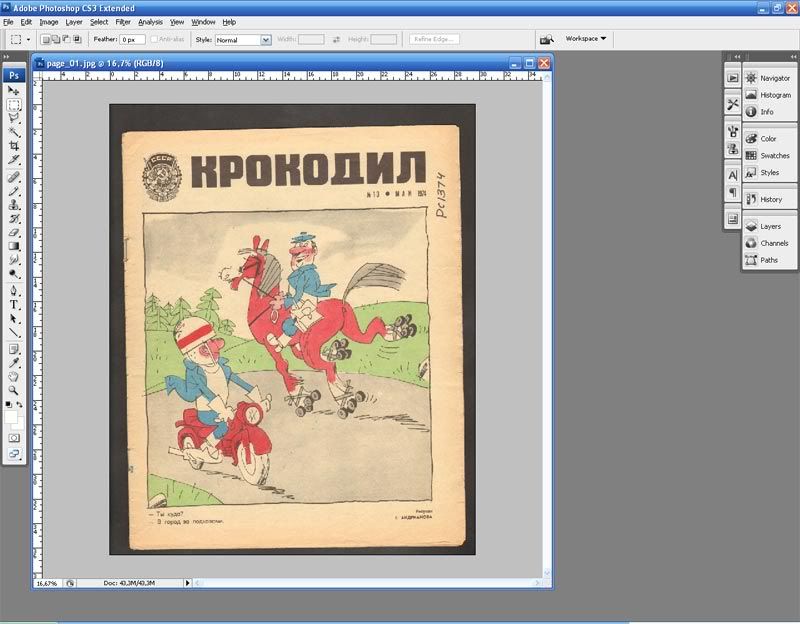Open the Brushes panel icon

pyautogui.click(x=733, y=132)
